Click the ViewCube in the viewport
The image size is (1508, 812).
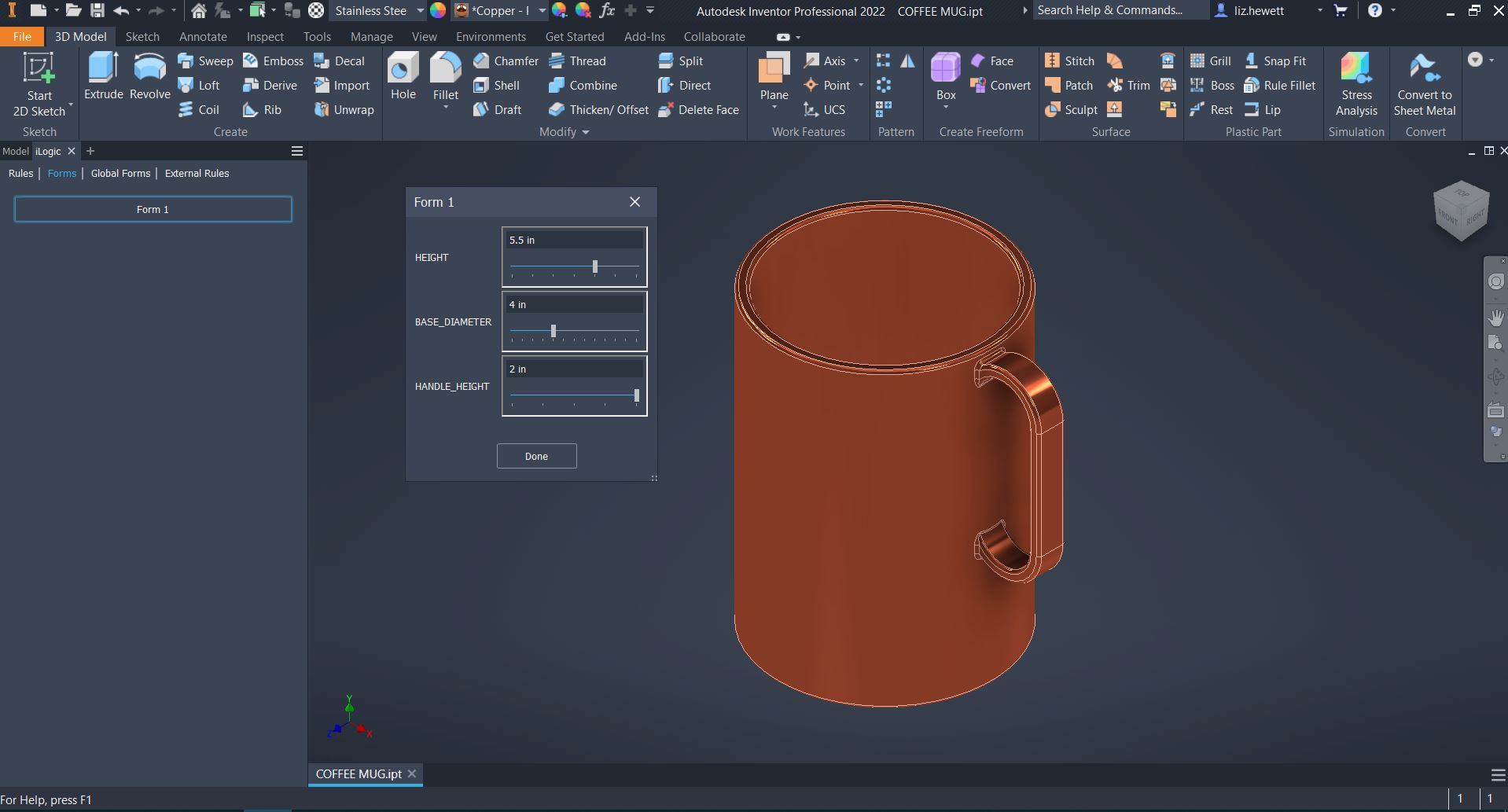pos(1461,211)
